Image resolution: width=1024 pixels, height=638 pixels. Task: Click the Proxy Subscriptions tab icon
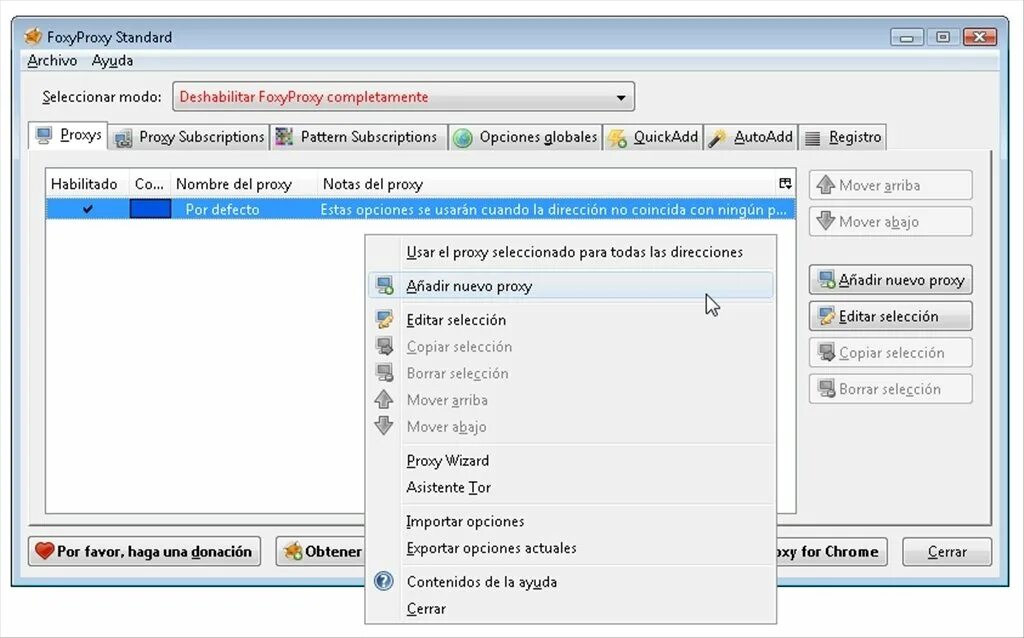123,138
